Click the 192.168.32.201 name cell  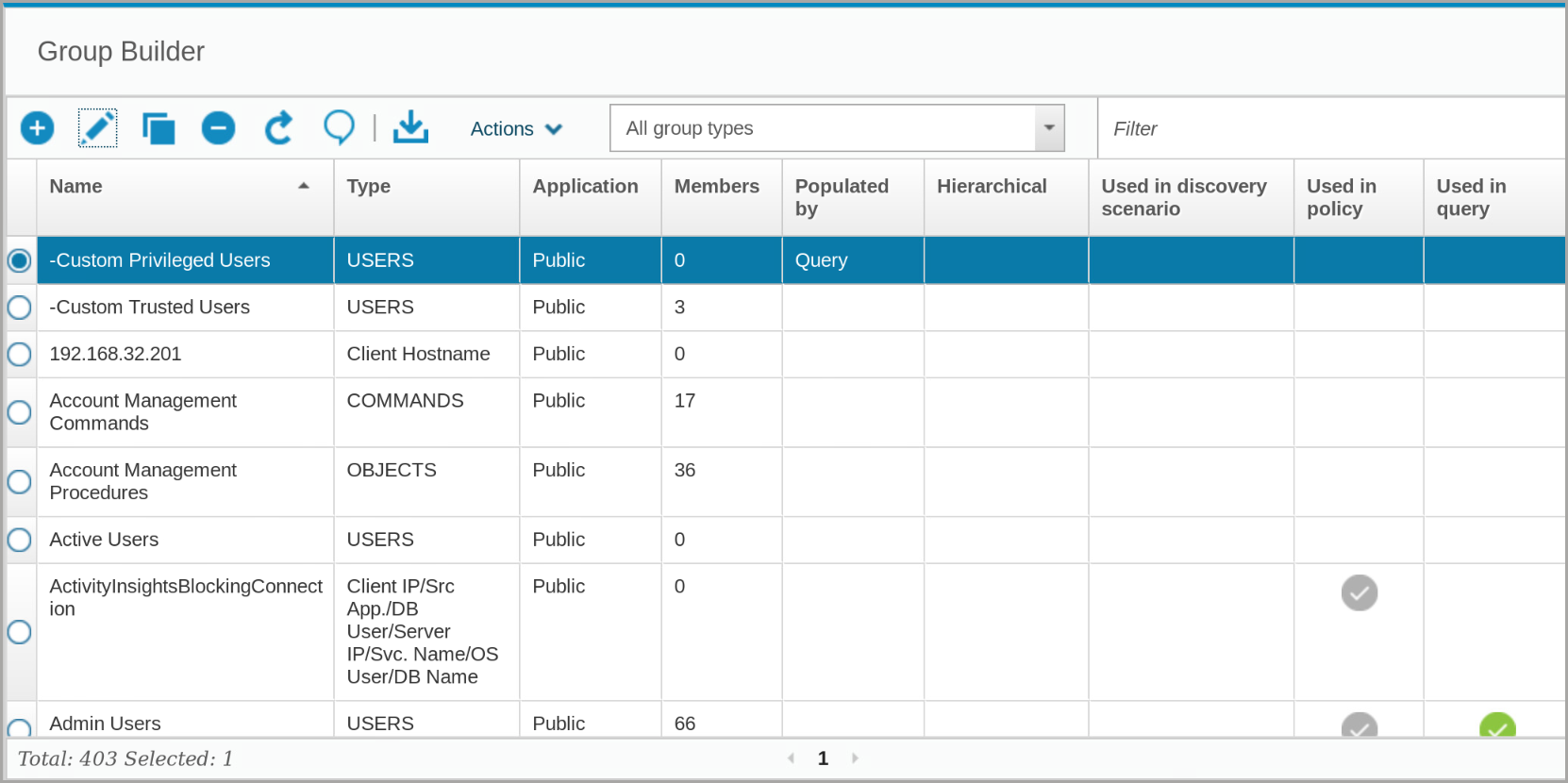pos(185,355)
